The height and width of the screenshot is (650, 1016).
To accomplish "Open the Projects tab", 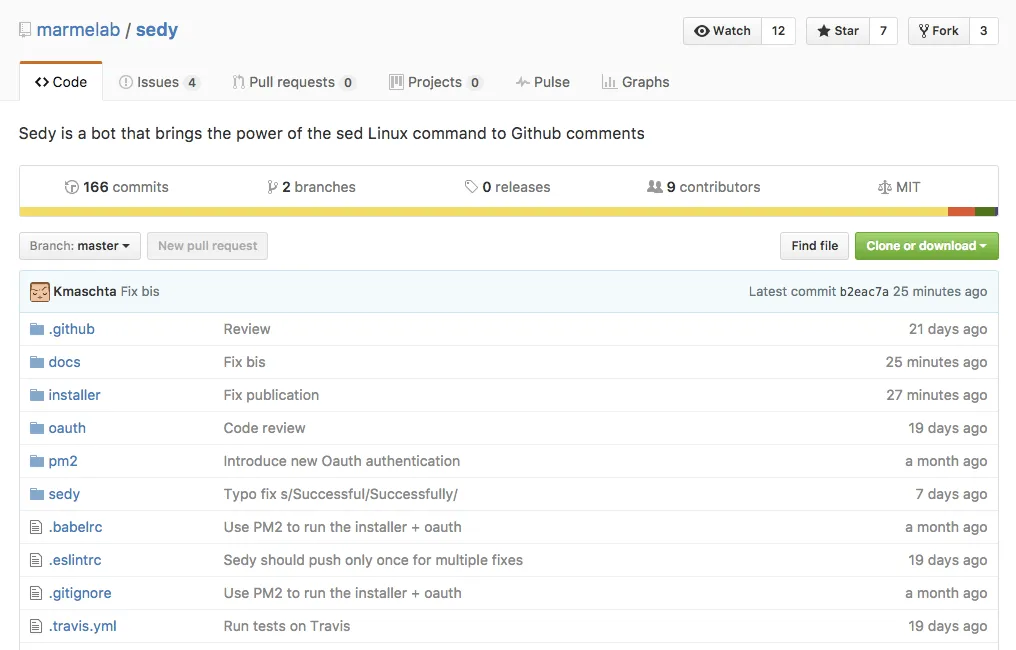I will pyautogui.click(x=435, y=82).
